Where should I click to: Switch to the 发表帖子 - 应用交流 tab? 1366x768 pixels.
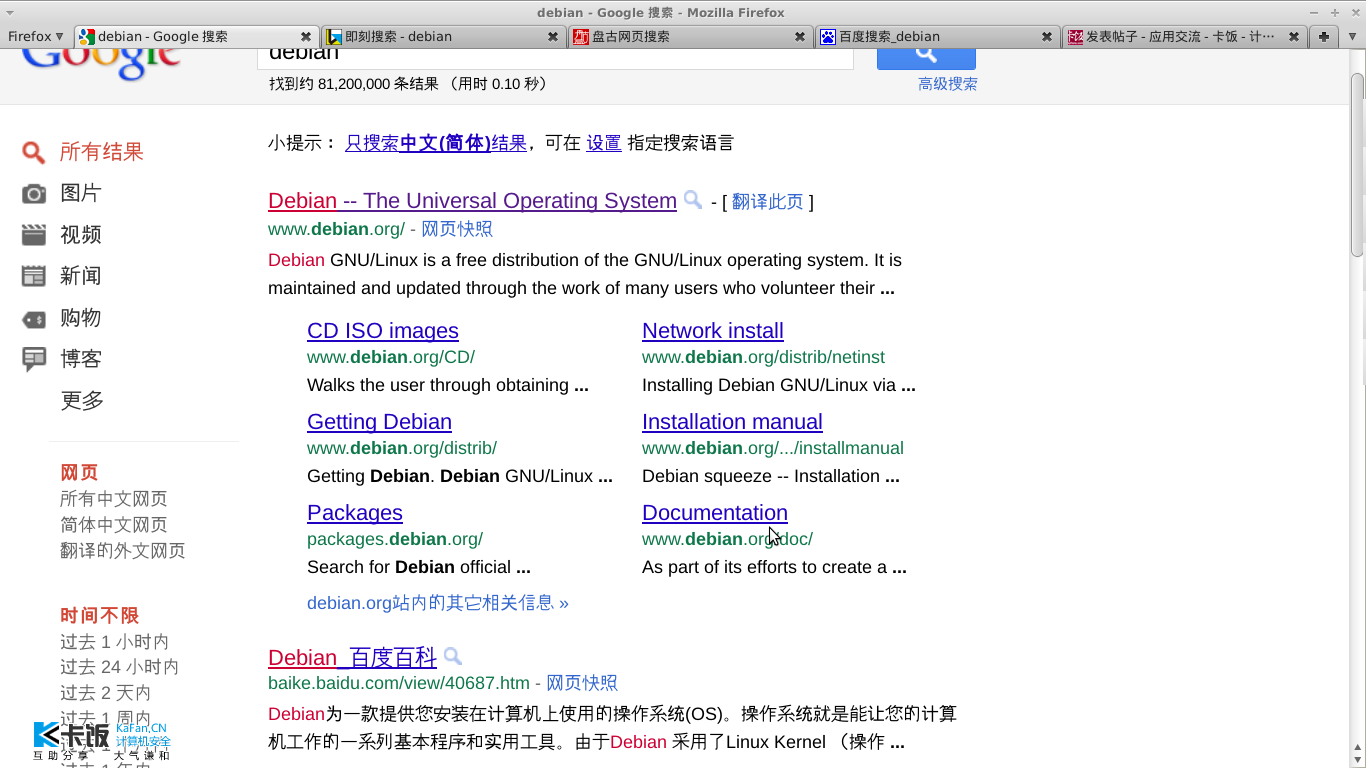coord(1185,36)
